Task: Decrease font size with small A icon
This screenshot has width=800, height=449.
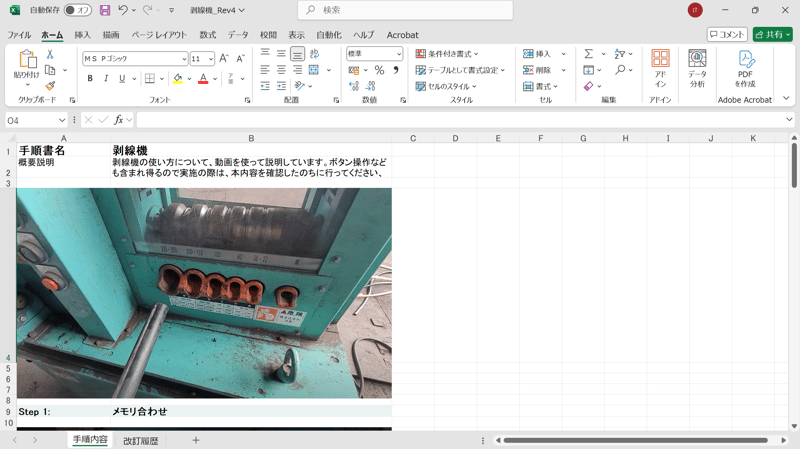Action: click(240, 59)
